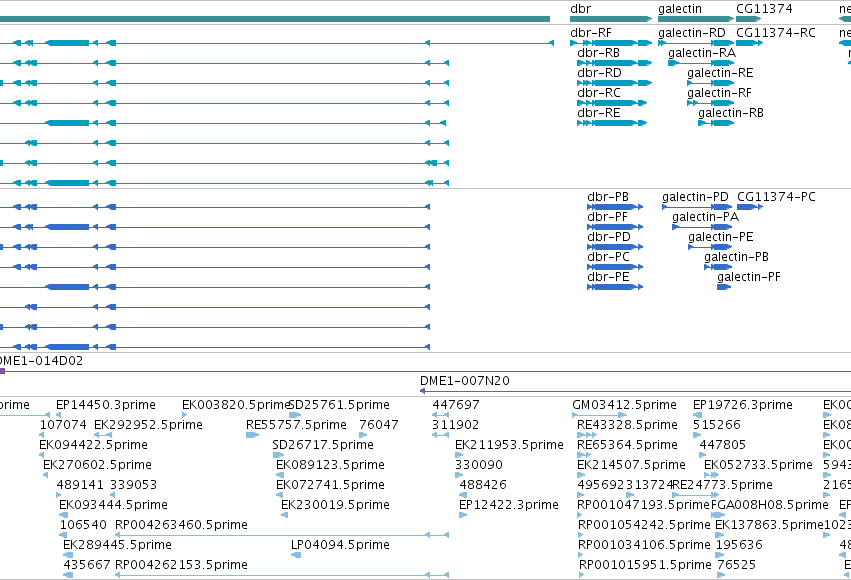Select the dbr-PB protein label
Viewport: 851px width, 580px height.
point(608,197)
